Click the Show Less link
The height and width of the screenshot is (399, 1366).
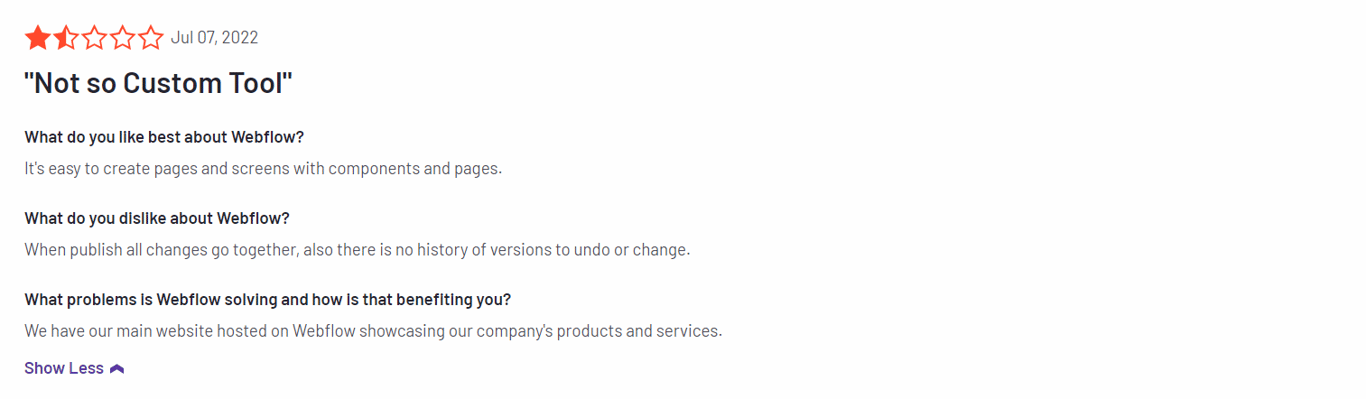click(x=74, y=368)
